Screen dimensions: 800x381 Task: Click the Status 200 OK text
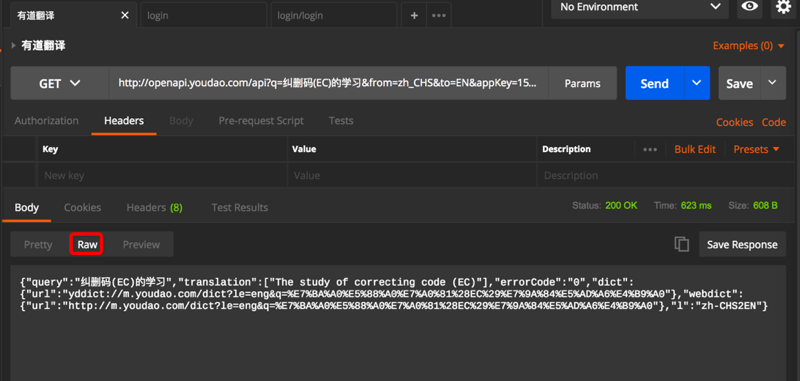pyautogui.click(x=605, y=206)
